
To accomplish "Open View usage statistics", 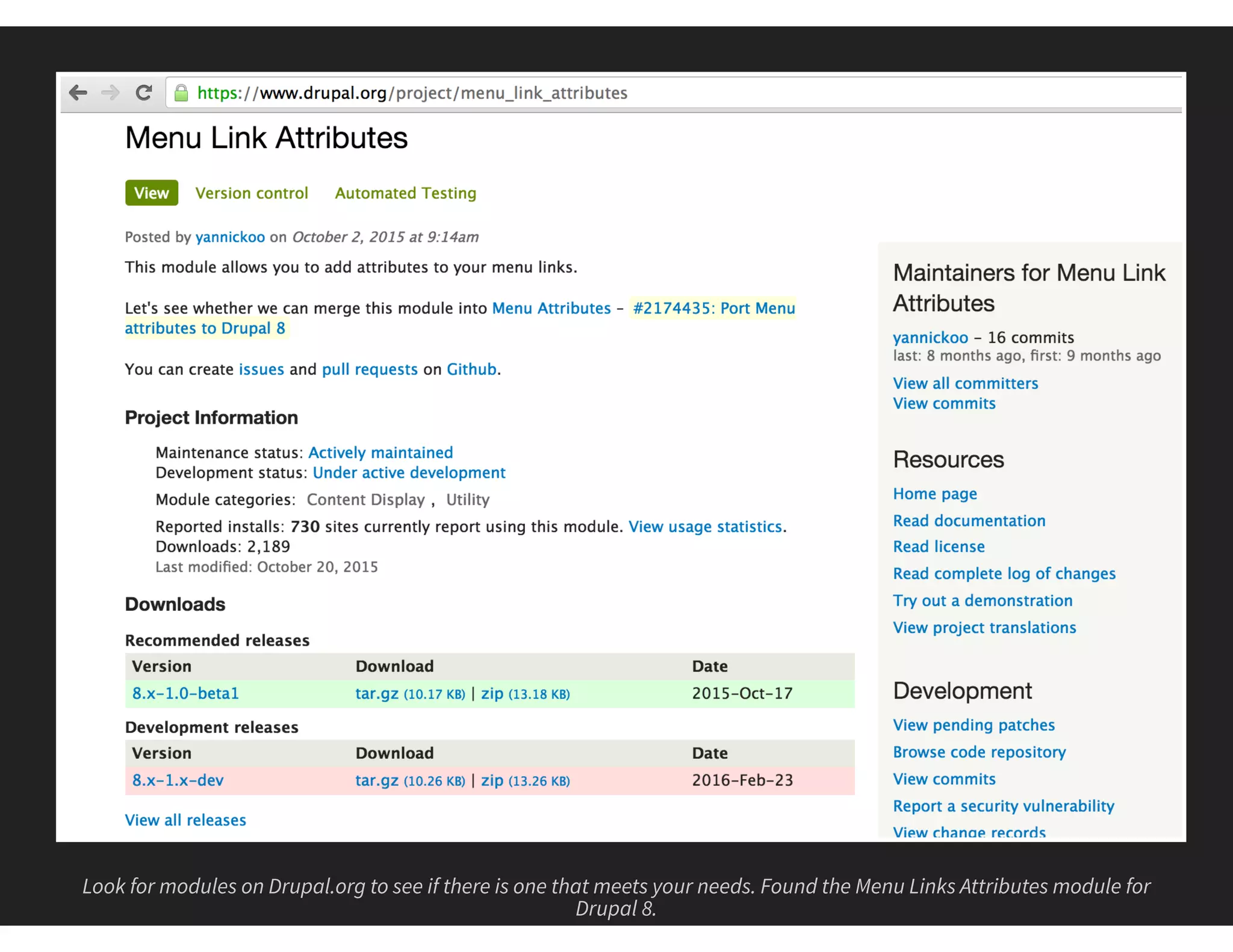I will click(x=705, y=527).
